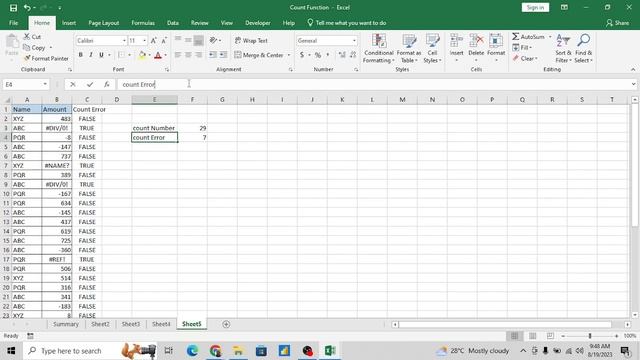Switch to the Formulas tab

point(143,23)
